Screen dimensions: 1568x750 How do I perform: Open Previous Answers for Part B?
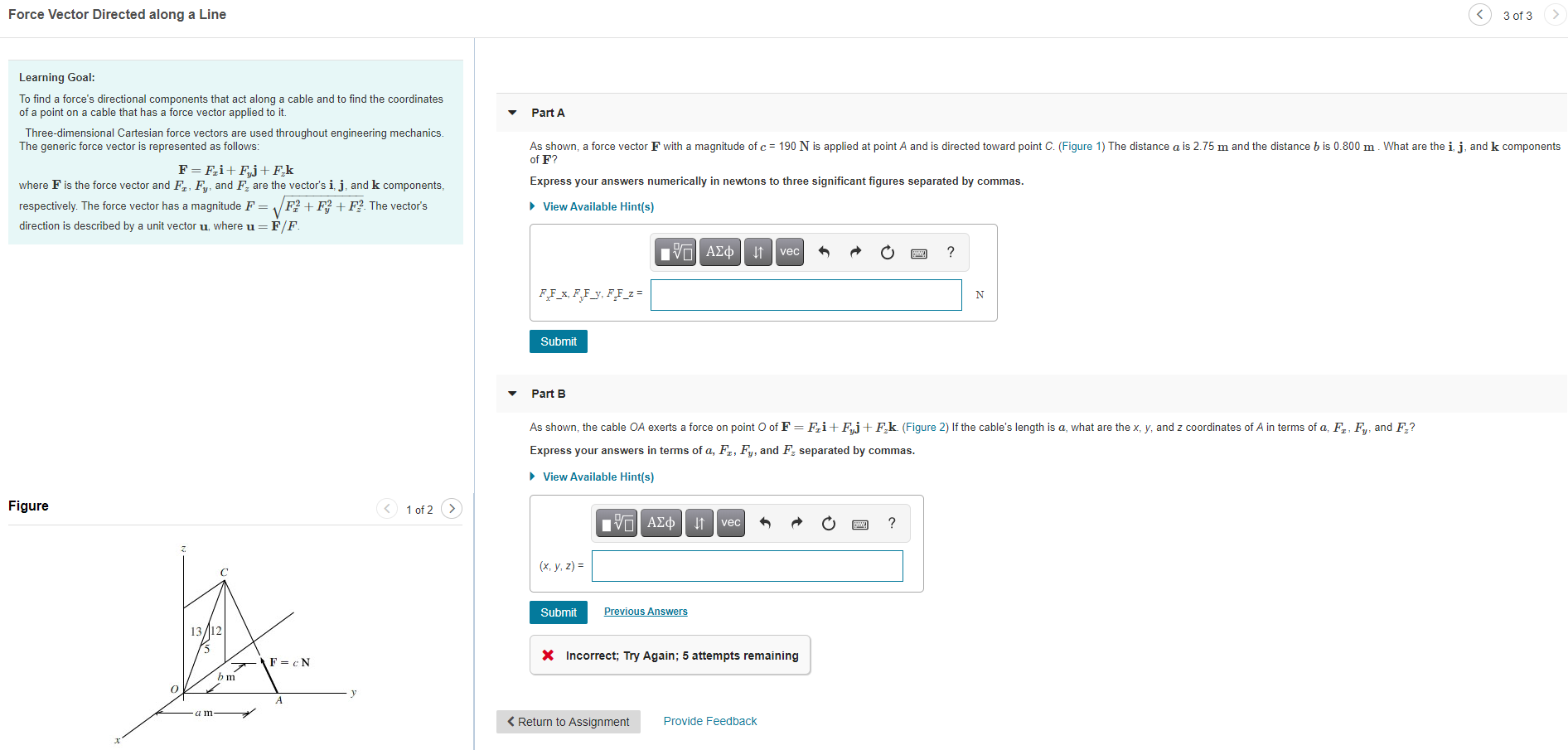pyautogui.click(x=645, y=612)
